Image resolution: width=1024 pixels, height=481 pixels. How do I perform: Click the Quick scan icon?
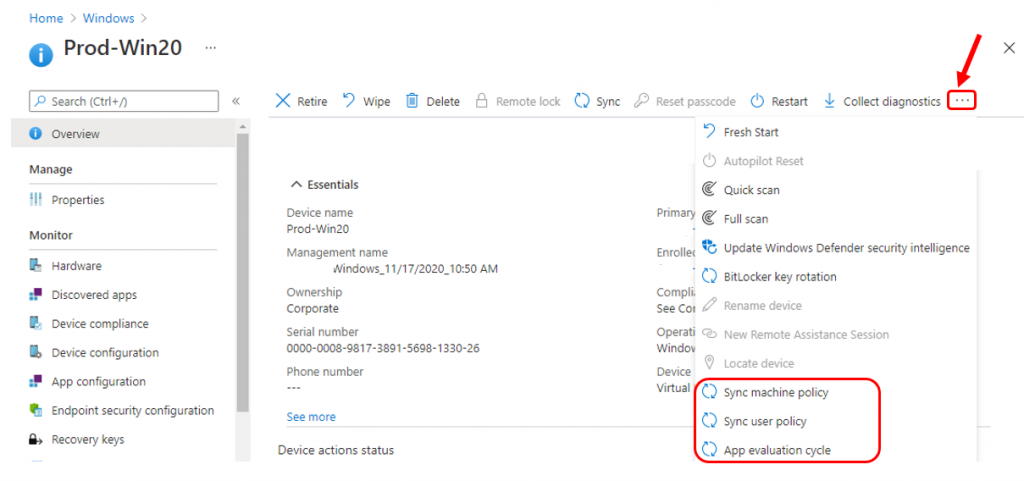tap(709, 190)
